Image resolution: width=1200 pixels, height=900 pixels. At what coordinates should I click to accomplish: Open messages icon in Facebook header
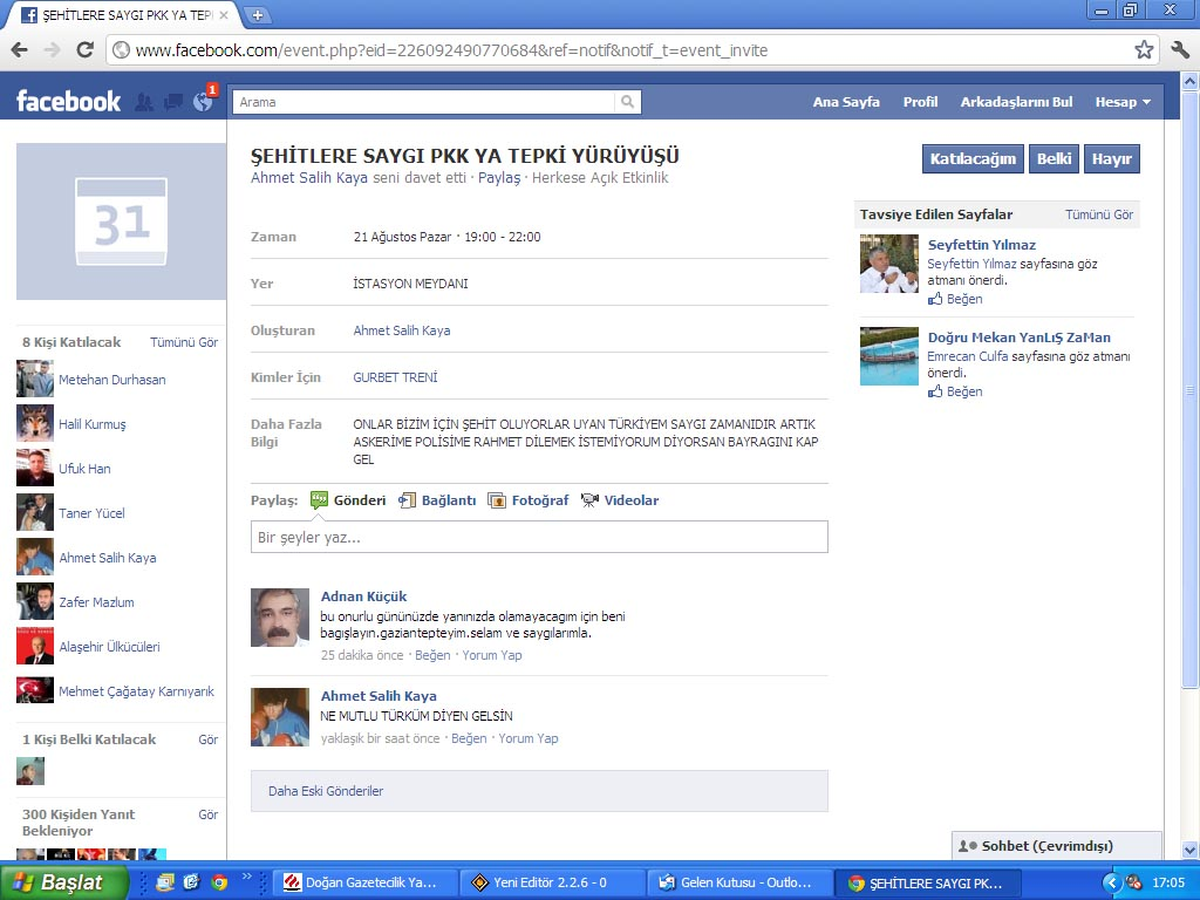[x=173, y=102]
